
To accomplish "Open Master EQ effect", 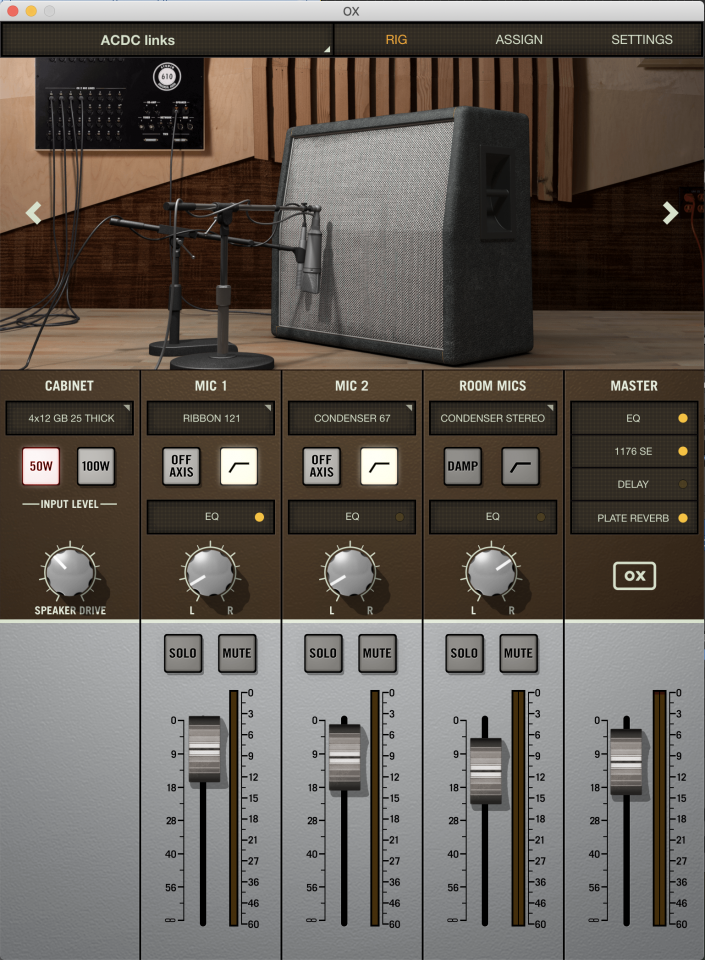I will [634, 418].
